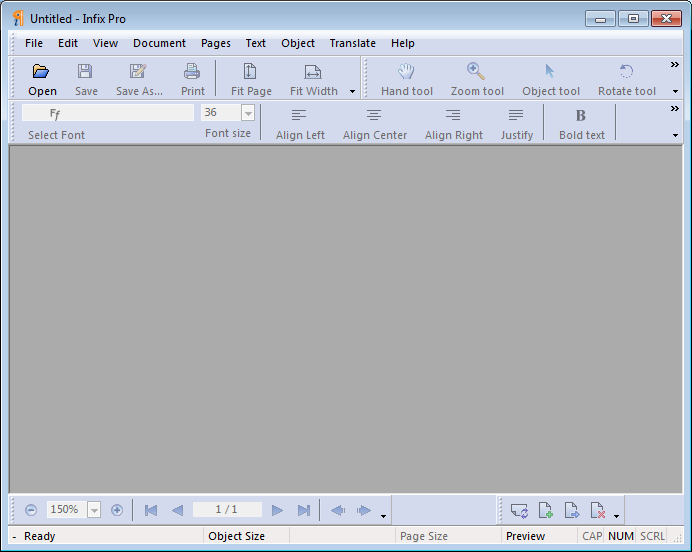692x552 pixels.
Task: Open the Document menu
Action: [x=159, y=43]
